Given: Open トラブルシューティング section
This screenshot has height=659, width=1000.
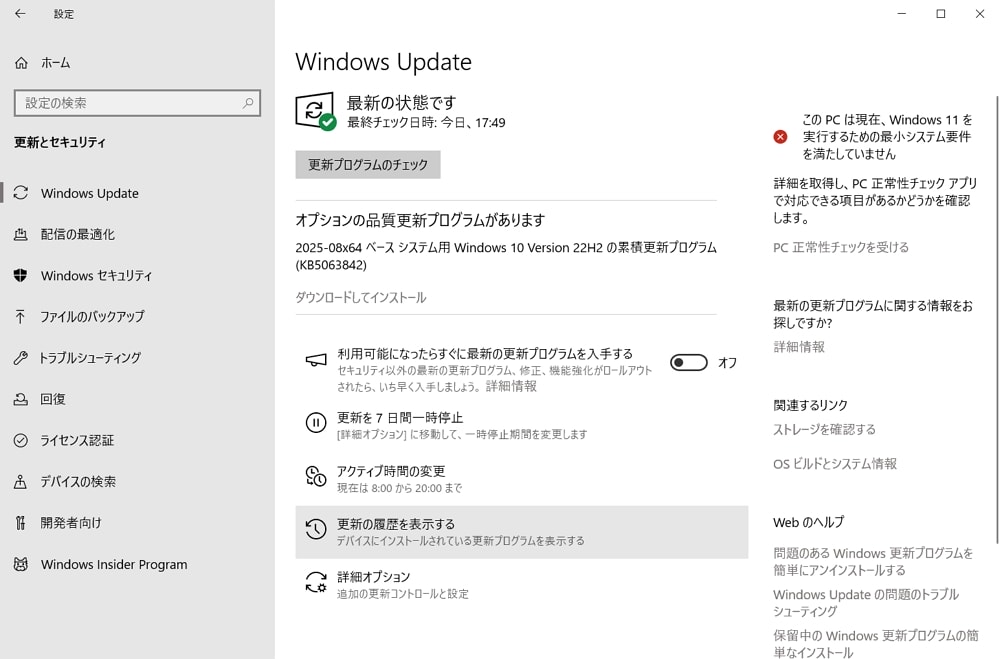Looking at the screenshot, I should pyautogui.click(x=90, y=358).
